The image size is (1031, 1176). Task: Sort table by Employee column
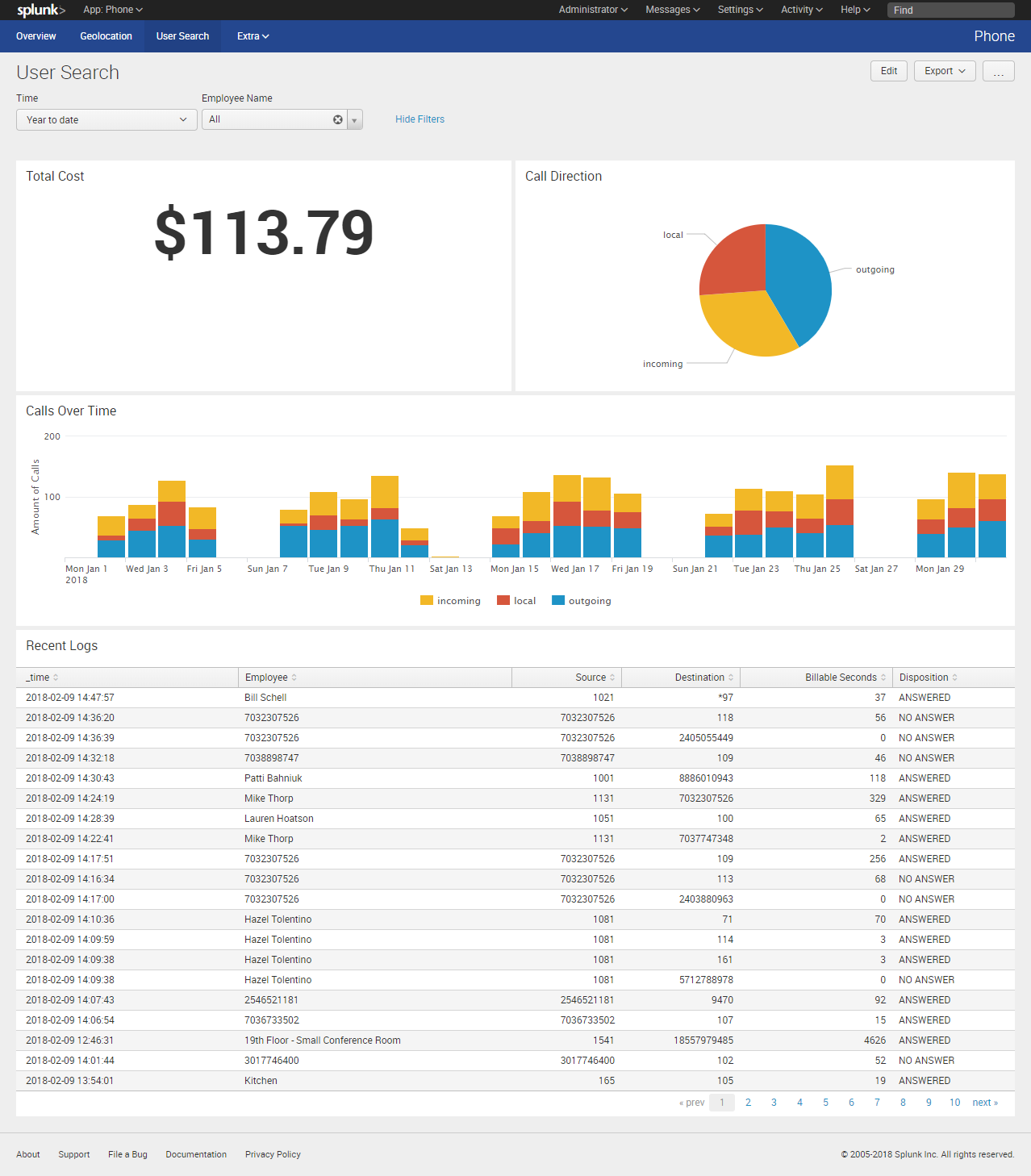(270, 678)
